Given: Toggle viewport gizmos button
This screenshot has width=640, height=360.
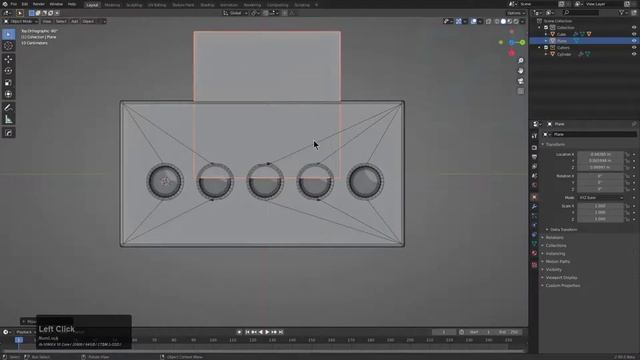Looking at the screenshot, I should click(459, 21).
